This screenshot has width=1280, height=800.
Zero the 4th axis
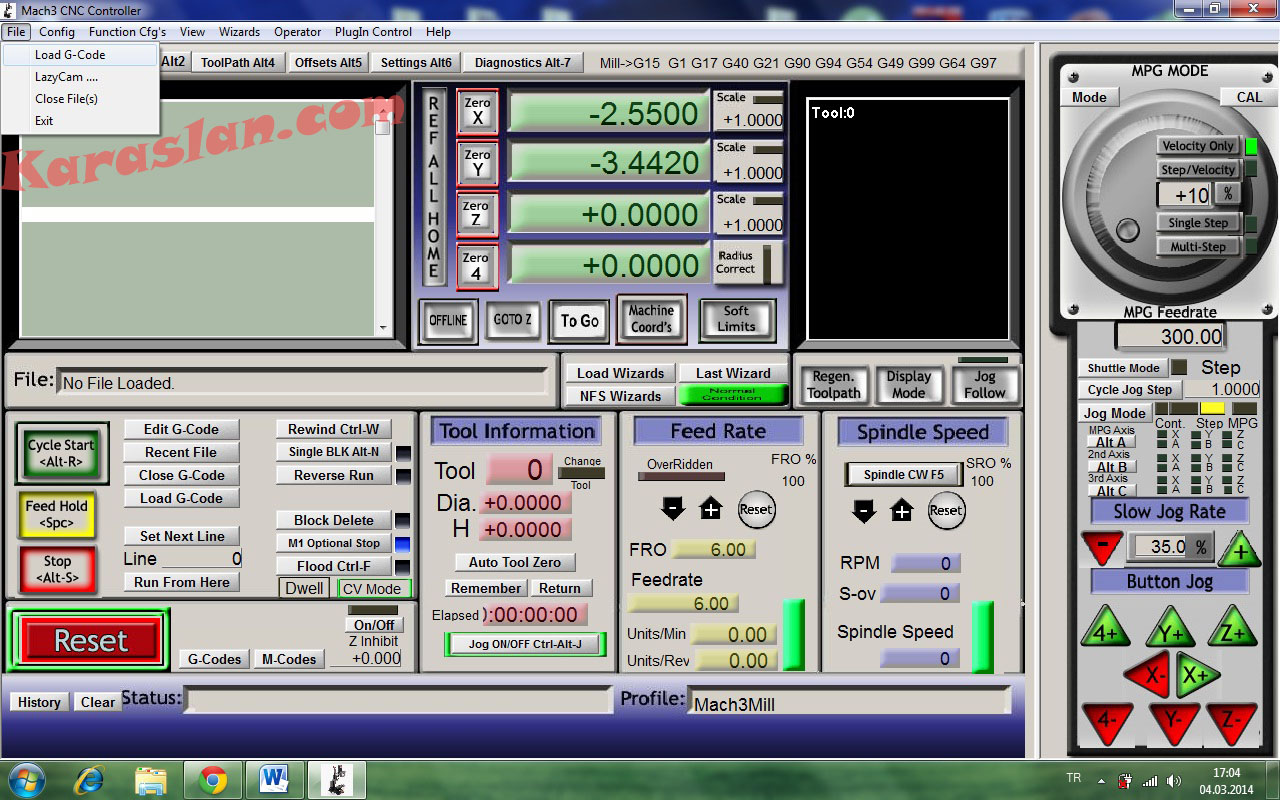(477, 266)
